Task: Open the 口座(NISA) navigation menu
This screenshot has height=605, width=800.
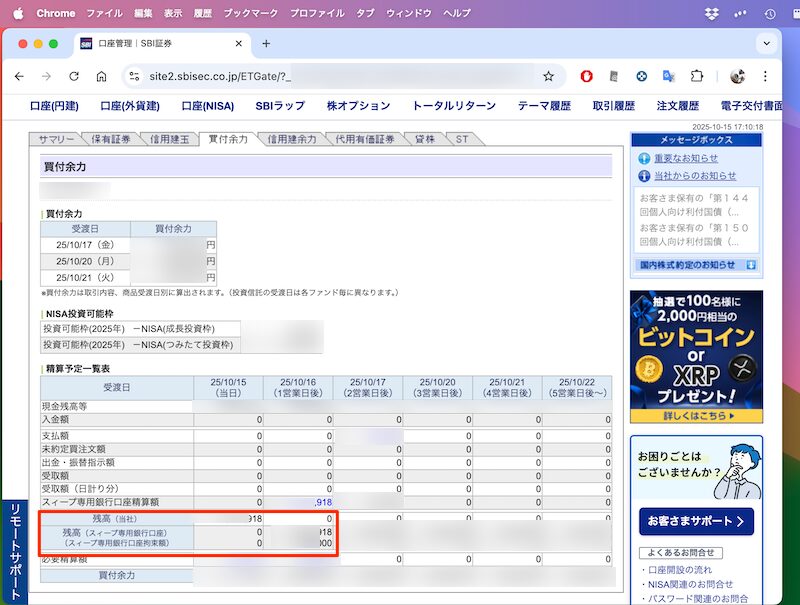Action: point(207,106)
